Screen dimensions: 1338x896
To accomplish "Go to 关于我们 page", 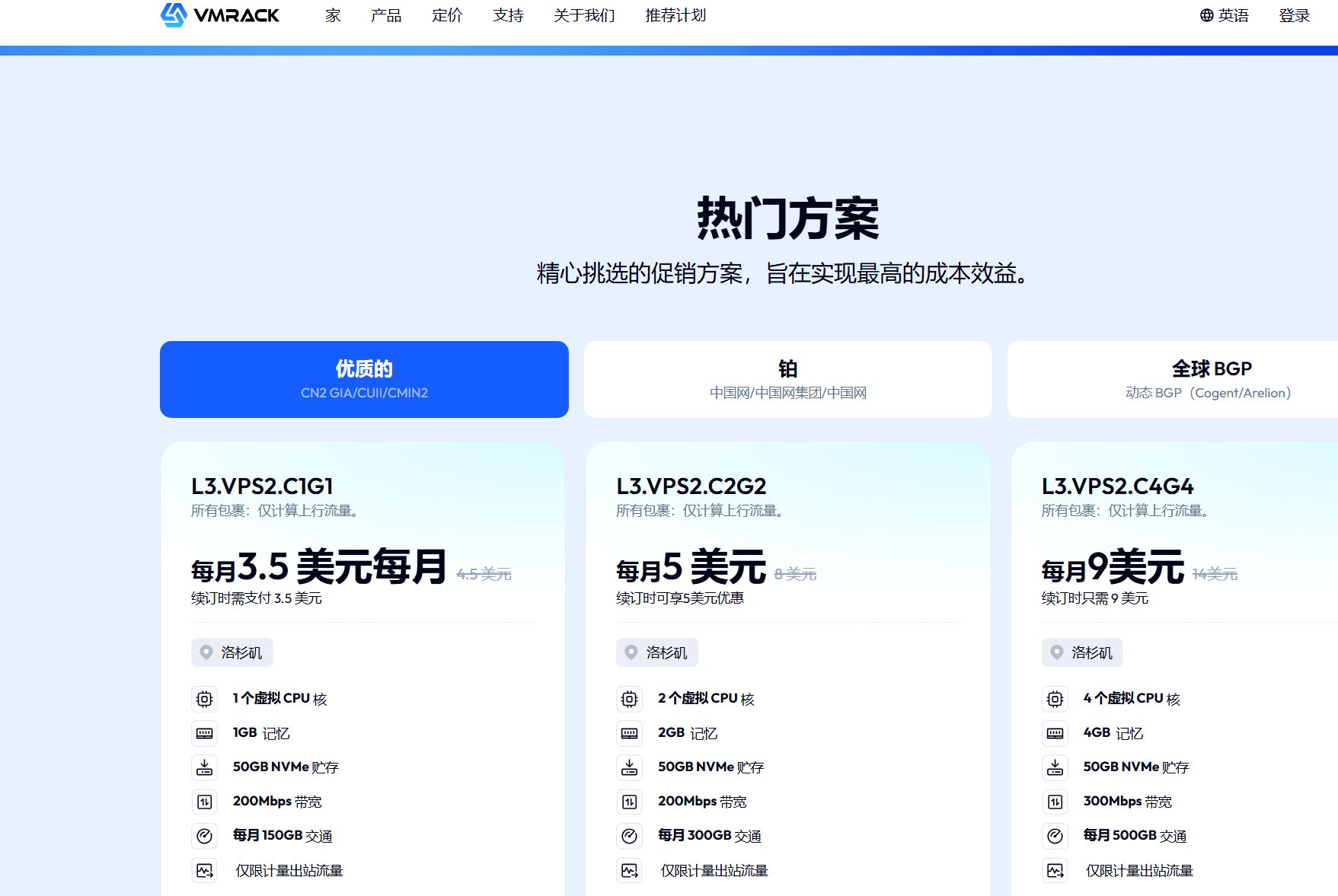I will pyautogui.click(x=584, y=15).
